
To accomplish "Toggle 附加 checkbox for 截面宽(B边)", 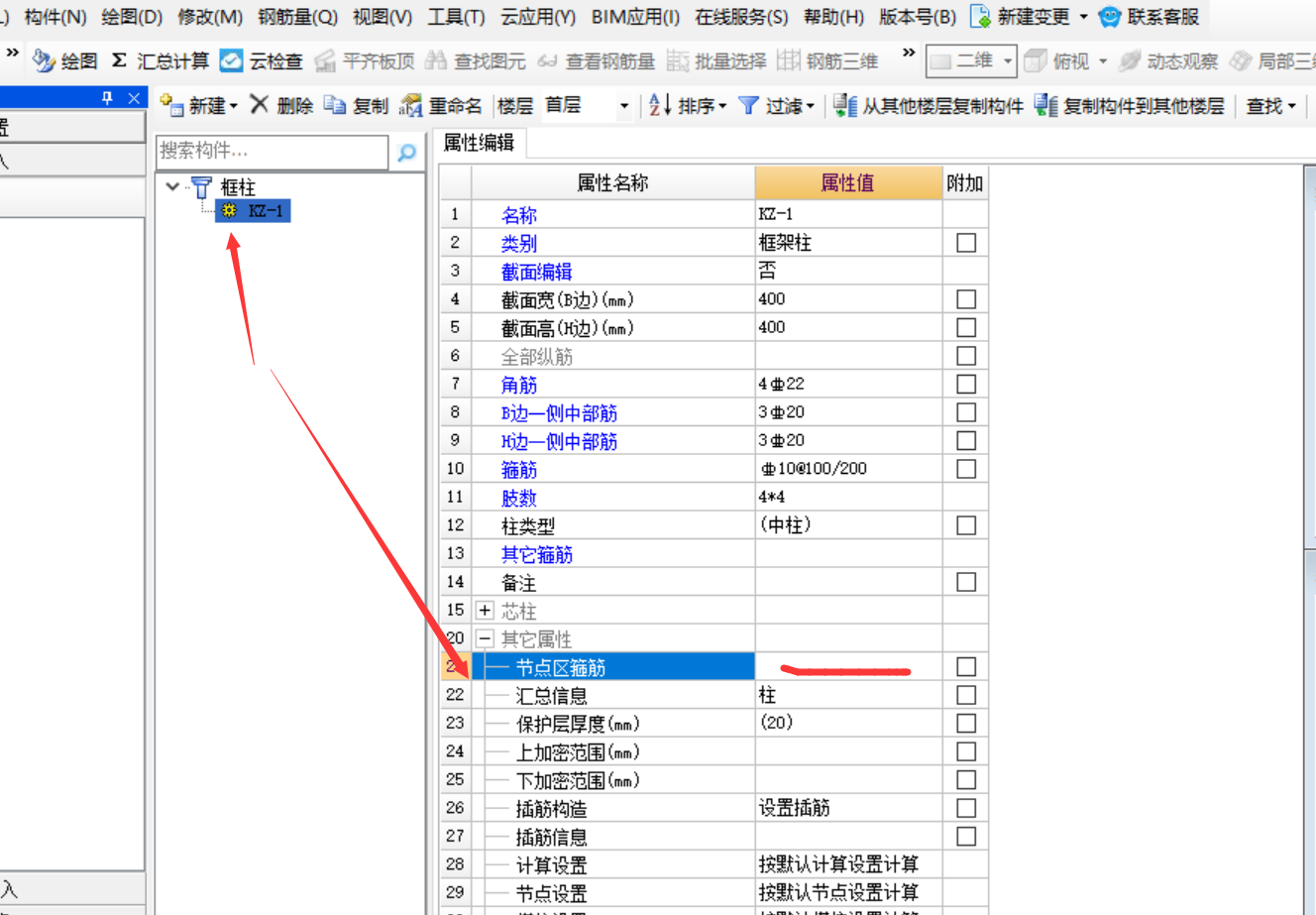I will [966, 299].
